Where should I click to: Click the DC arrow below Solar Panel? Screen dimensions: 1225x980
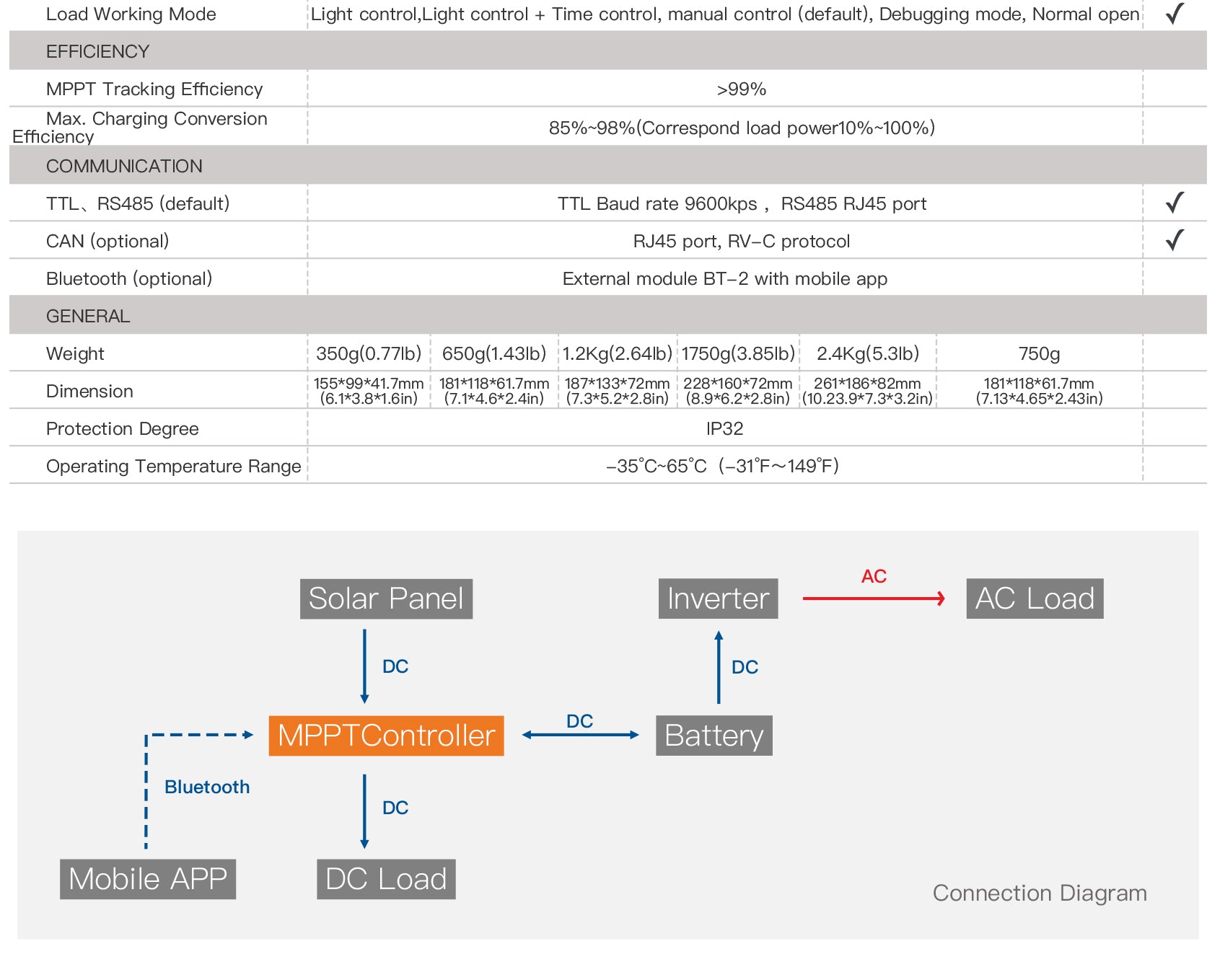(x=364, y=666)
